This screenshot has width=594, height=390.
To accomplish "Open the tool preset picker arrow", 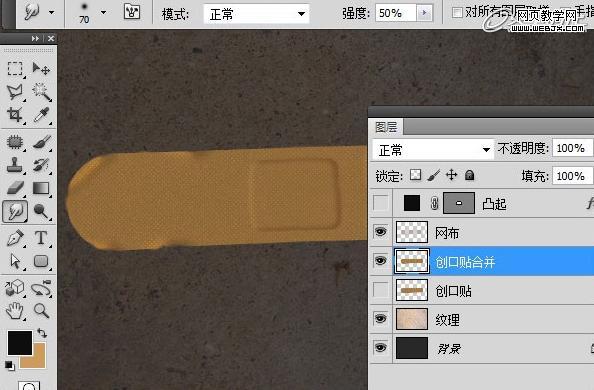I will tap(52, 12).
